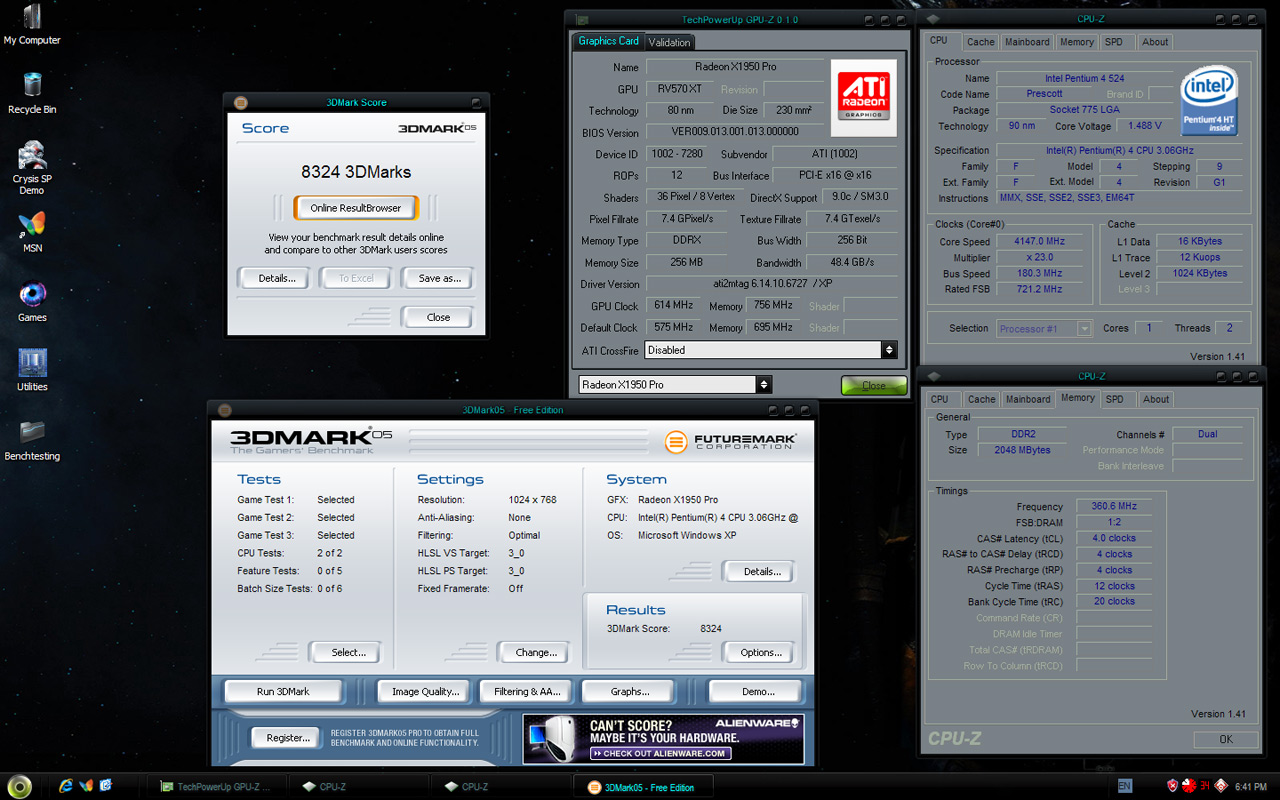This screenshot has width=1280, height=800.
Task: Click the Online ResultBrowser button
Action: click(355, 208)
